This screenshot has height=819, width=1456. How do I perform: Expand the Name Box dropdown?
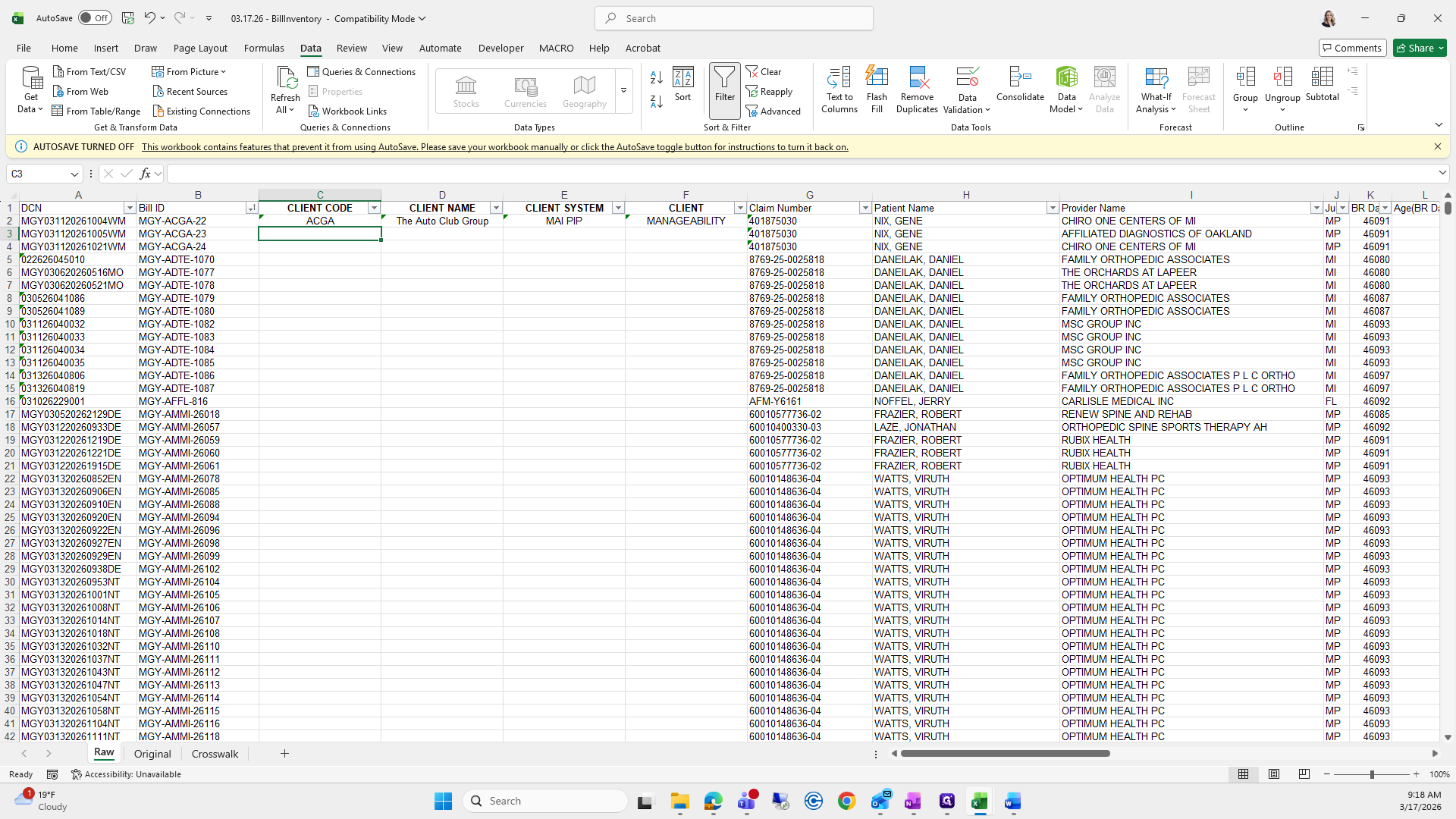pos(74,174)
